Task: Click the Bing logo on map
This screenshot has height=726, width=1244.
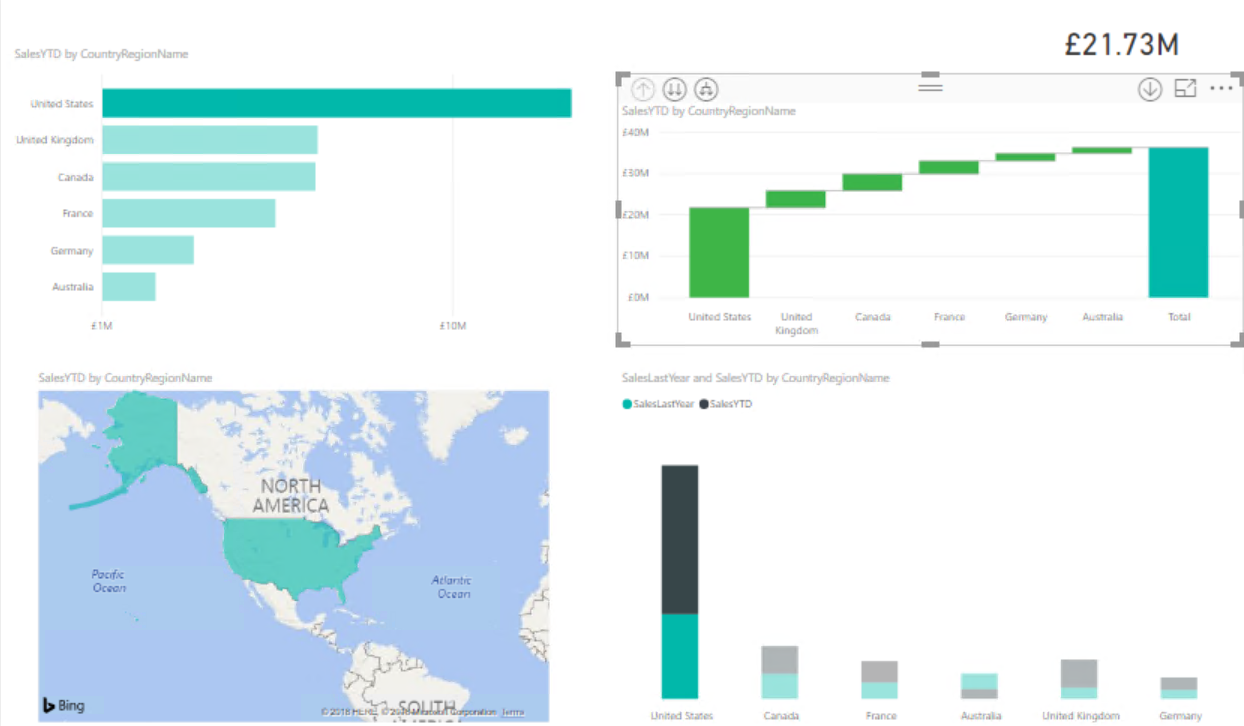Action: coord(62,705)
